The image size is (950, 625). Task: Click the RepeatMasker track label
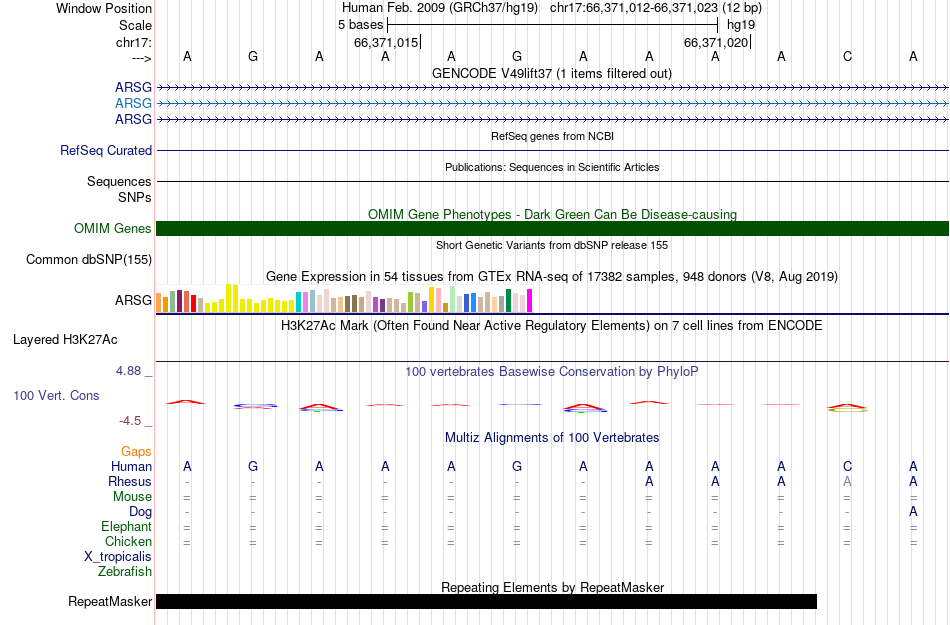110,601
